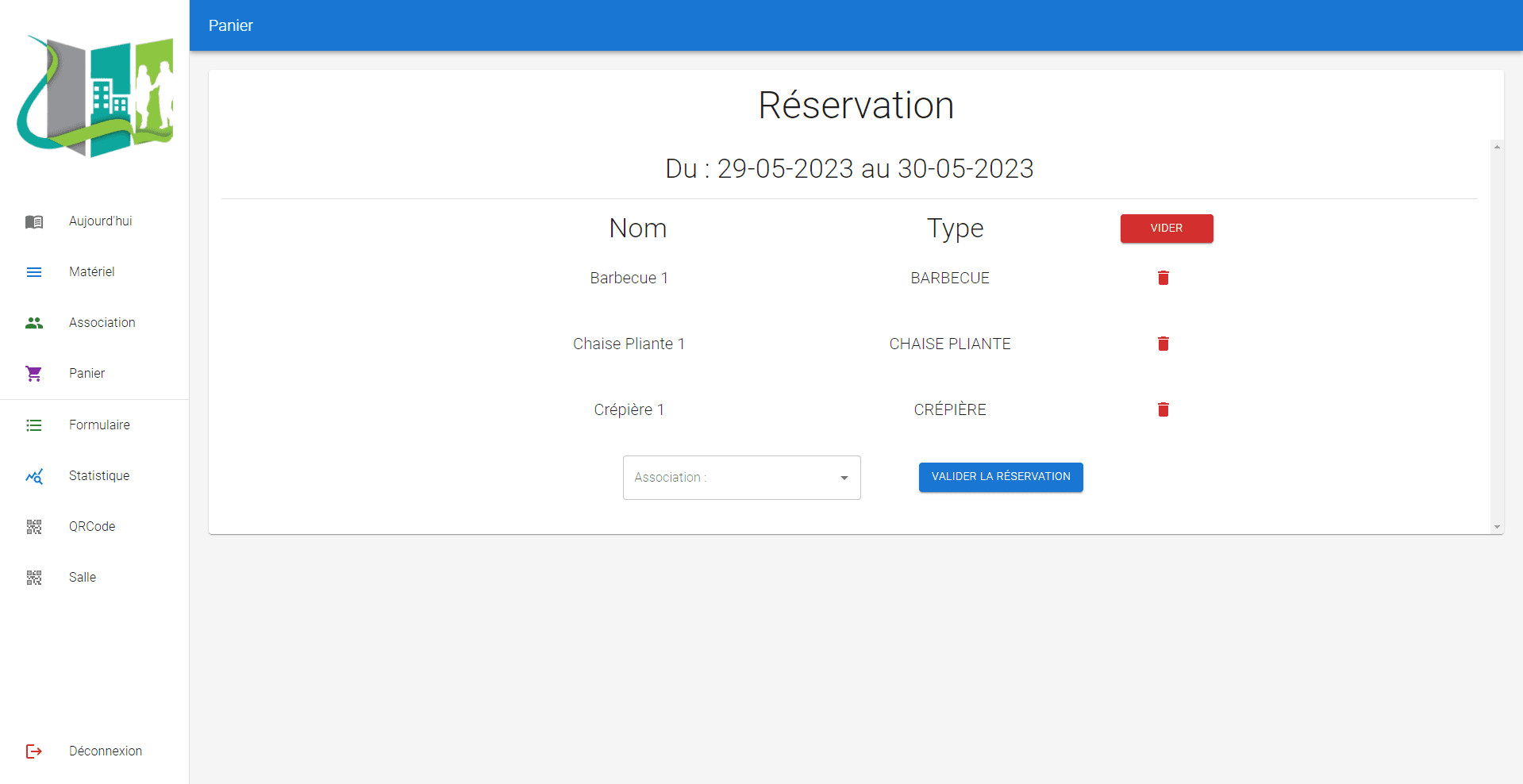Image resolution: width=1523 pixels, height=784 pixels.
Task: Click the organization logo image
Action: pos(95,95)
